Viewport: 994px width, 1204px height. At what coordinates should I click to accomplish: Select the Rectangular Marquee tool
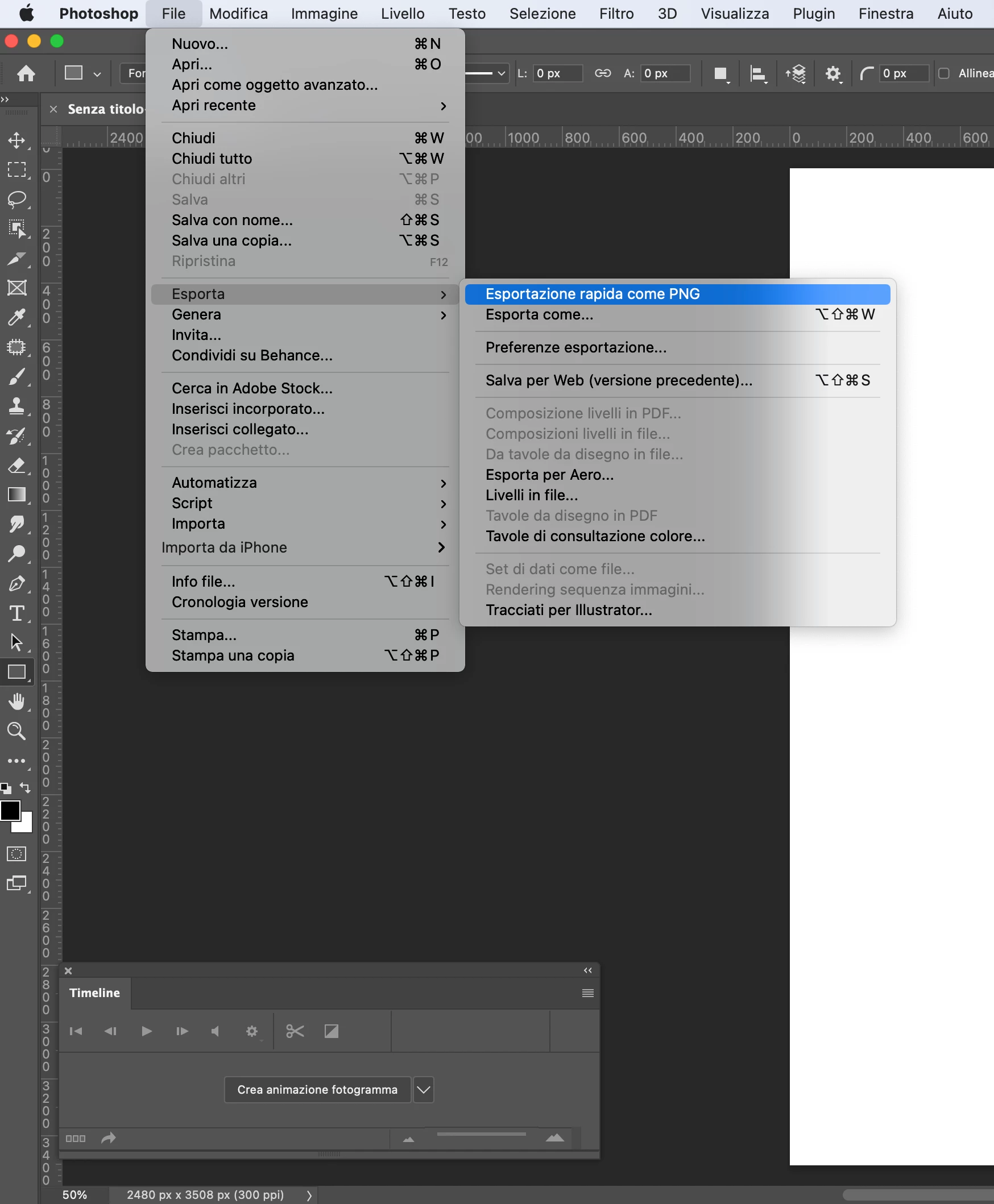(16, 170)
